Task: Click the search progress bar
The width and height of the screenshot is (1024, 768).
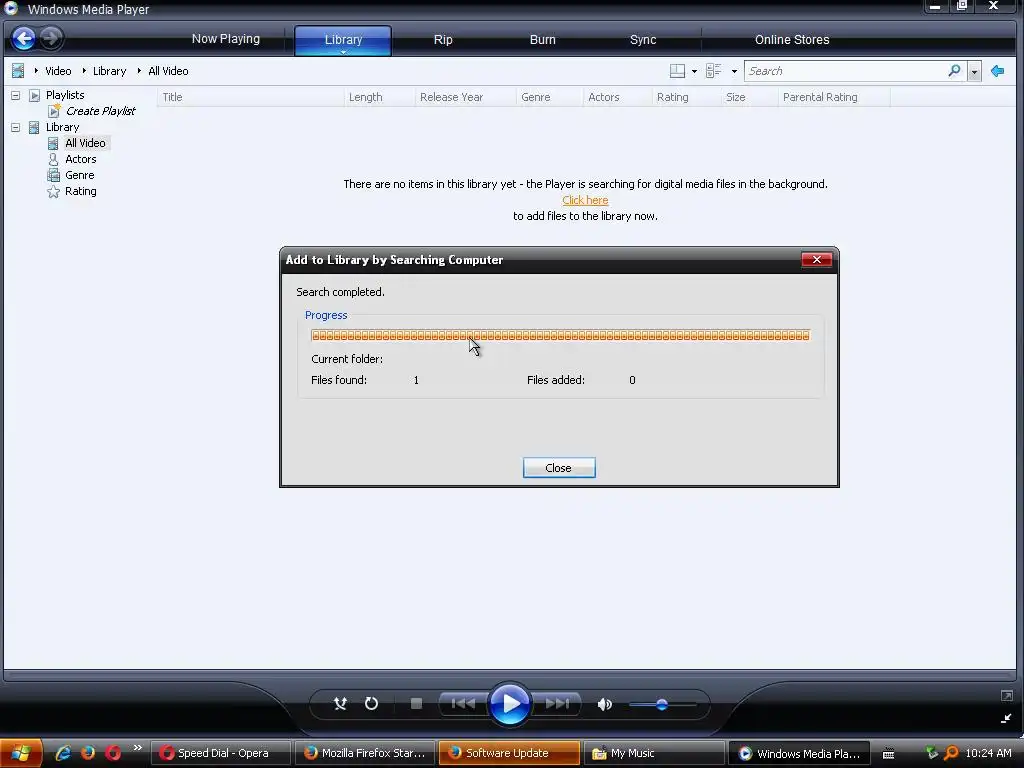Action: (x=560, y=336)
